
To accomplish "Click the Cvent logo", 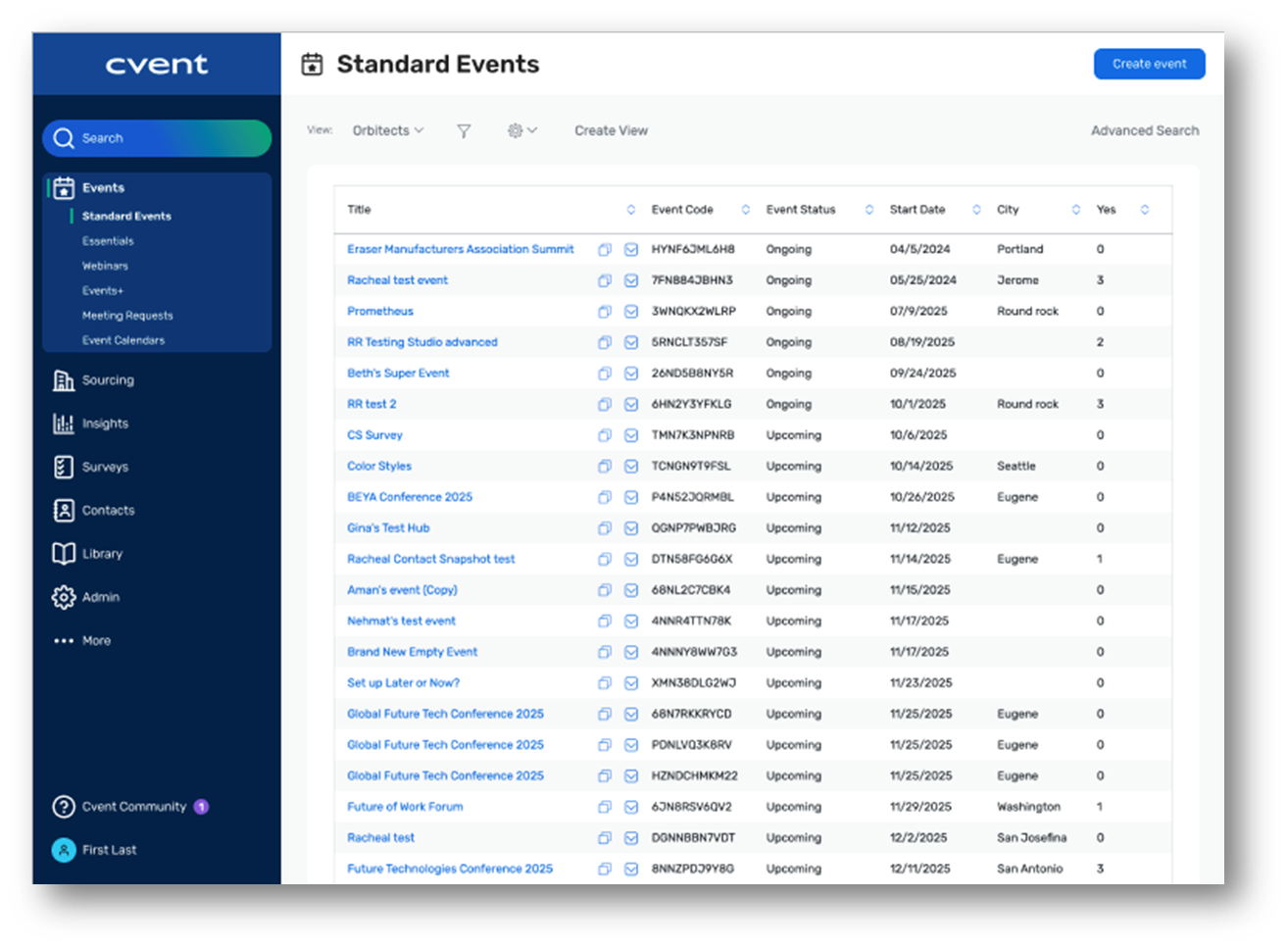I will 157,65.
